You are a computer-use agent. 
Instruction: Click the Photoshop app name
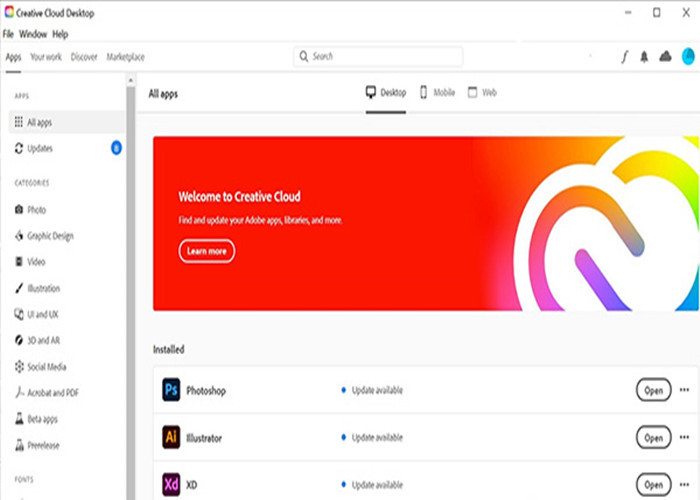point(206,391)
